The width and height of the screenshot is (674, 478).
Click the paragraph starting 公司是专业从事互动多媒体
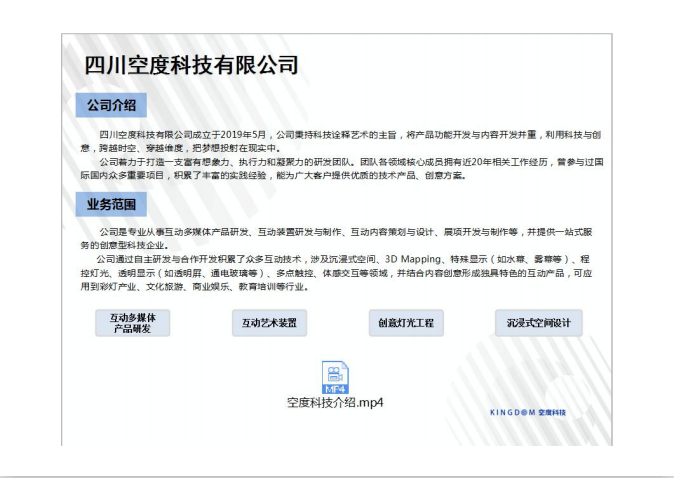pyautogui.click(x=336, y=239)
